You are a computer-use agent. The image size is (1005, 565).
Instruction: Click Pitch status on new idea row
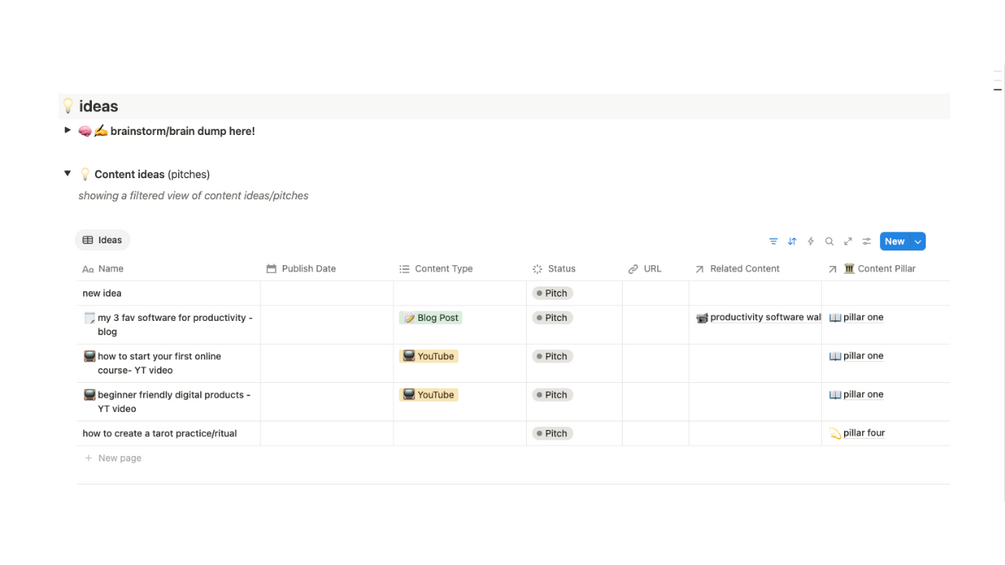(552, 294)
